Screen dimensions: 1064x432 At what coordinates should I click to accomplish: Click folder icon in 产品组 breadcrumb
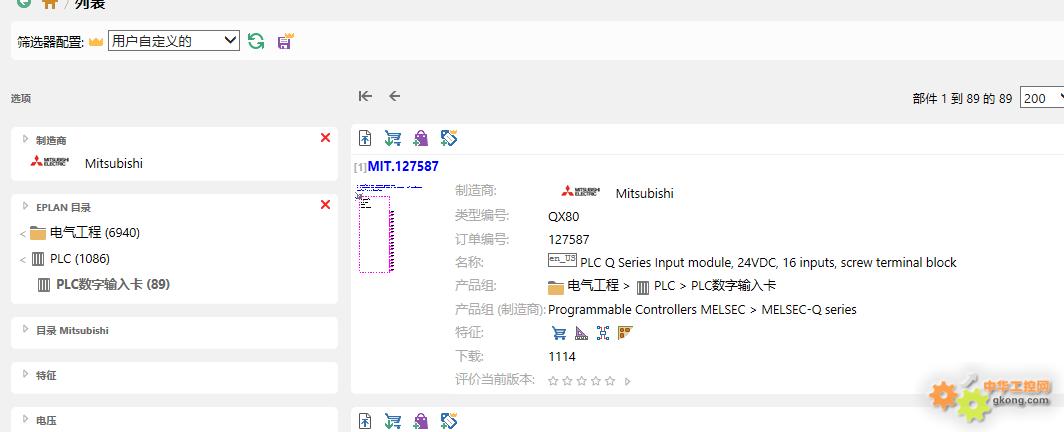pos(556,288)
